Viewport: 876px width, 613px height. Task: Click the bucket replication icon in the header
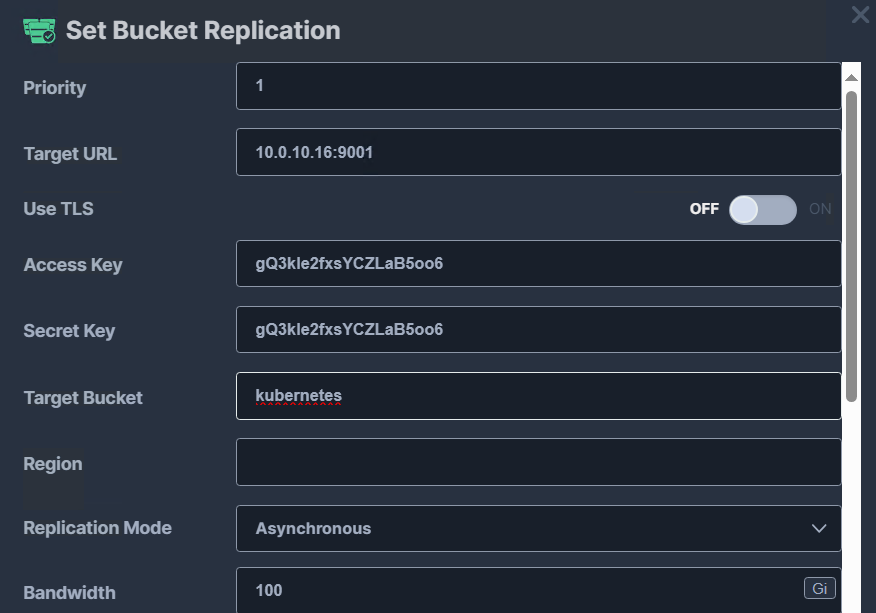click(x=39, y=31)
